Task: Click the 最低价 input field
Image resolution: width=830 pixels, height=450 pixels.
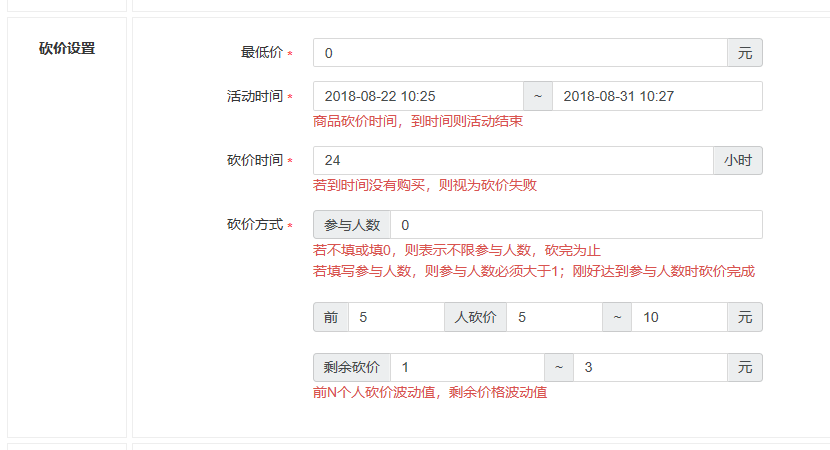Action: click(x=519, y=53)
